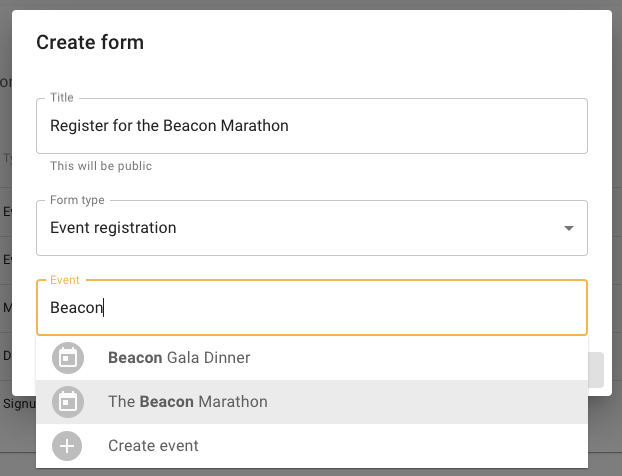Click the Create form dialog heading
The width and height of the screenshot is (622, 476).
click(x=90, y=42)
